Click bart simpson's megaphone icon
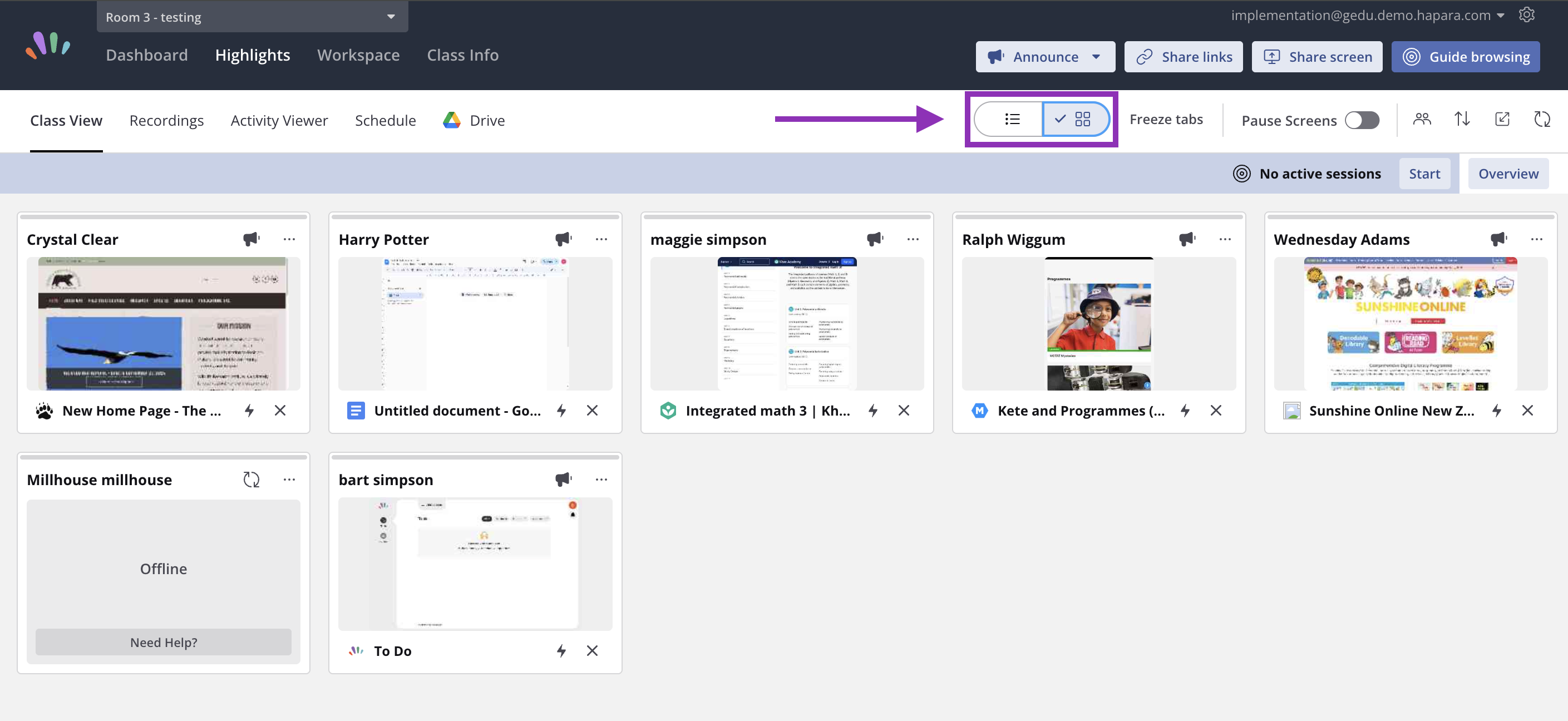 (x=564, y=480)
